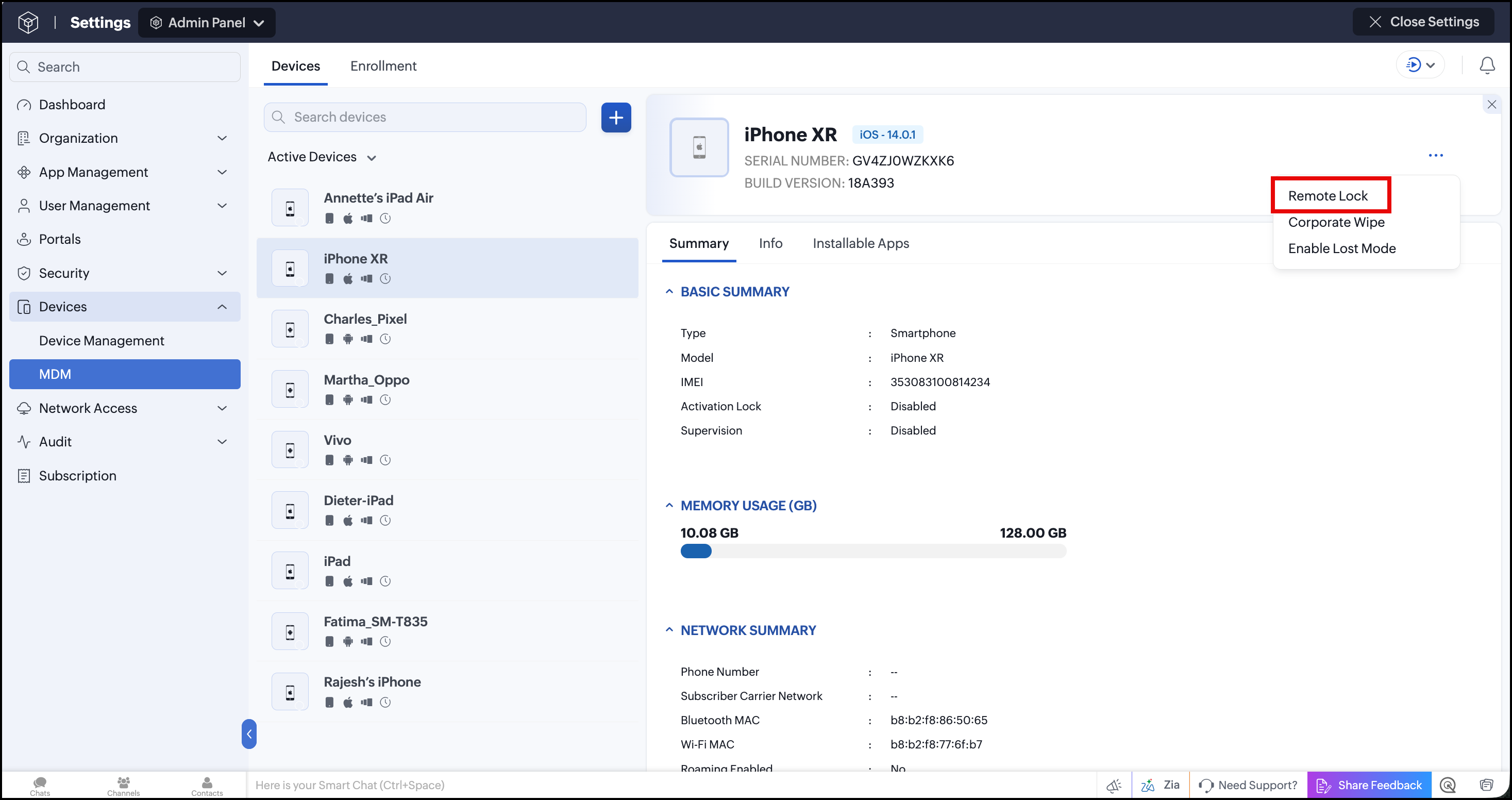This screenshot has width=1512, height=800.
Task: Expand the Network Access chevron
Action: point(222,409)
